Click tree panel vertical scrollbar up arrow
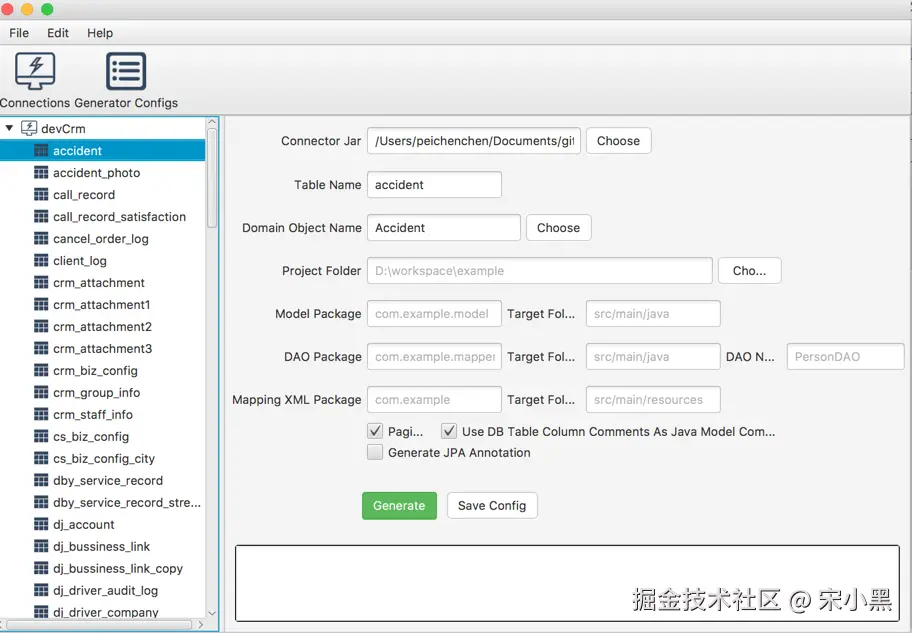 pyautogui.click(x=212, y=122)
